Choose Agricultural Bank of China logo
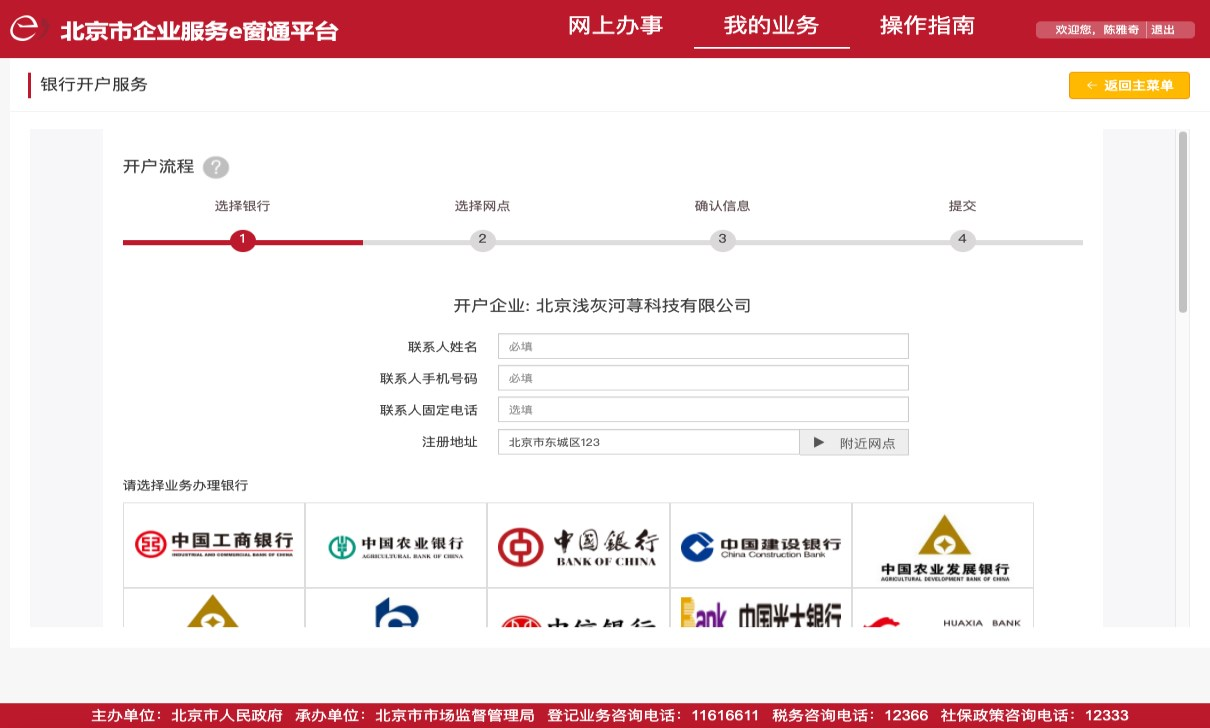This screenshot has width=1210, height=728. point(396,545)
